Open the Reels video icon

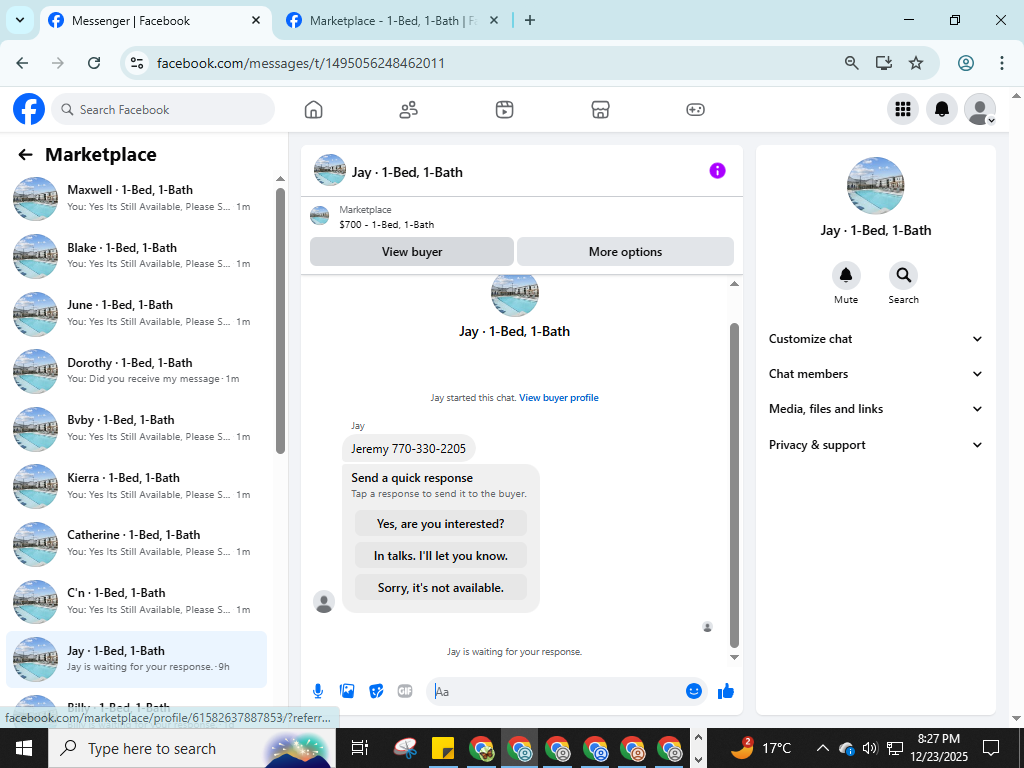pos(504,110)
